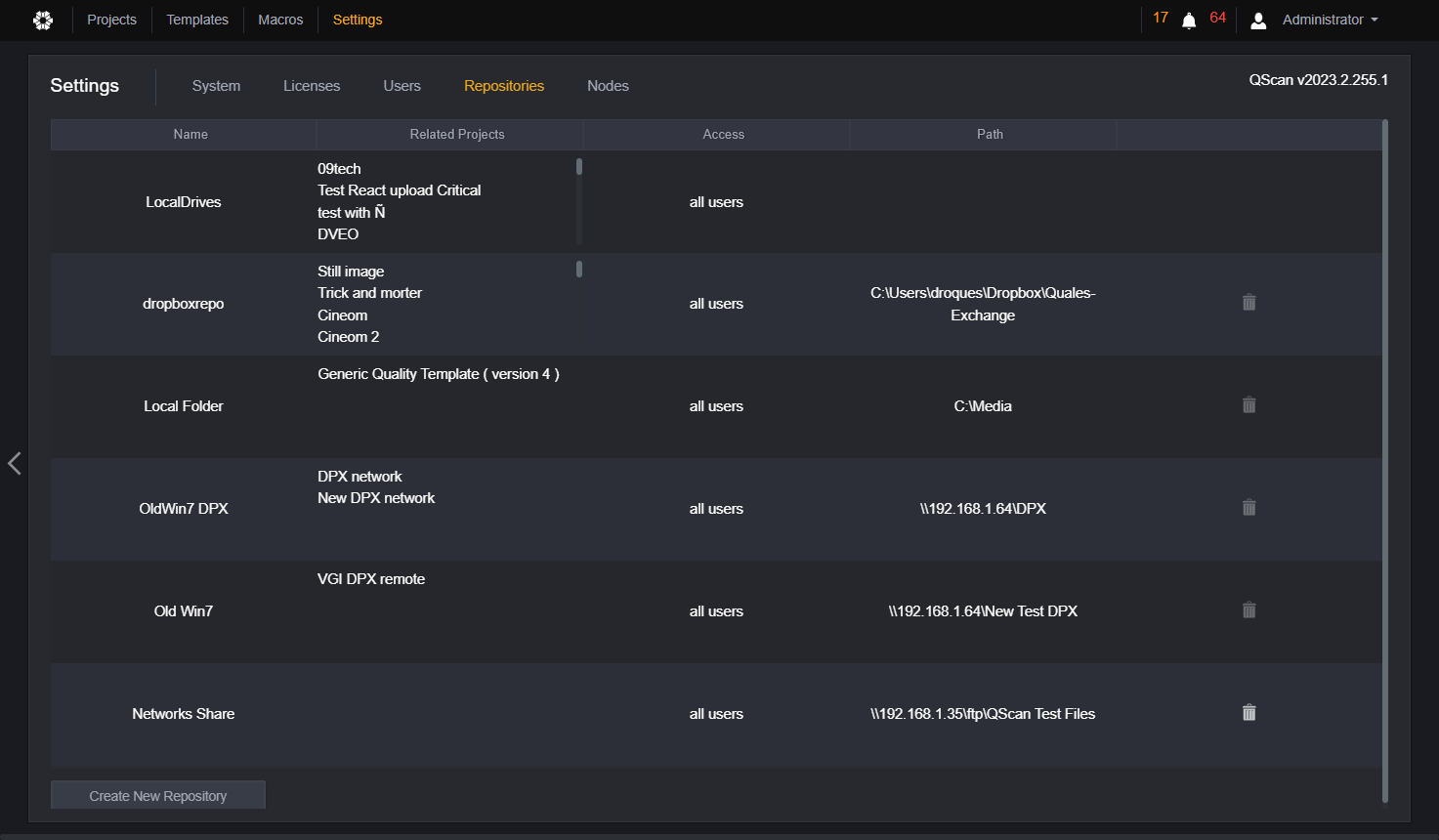Click the repositories table vertical scrollbar
Image resolution: width=1439 pixels, height=840 pixels.
pyautogui.click(x=1385, y=461)
